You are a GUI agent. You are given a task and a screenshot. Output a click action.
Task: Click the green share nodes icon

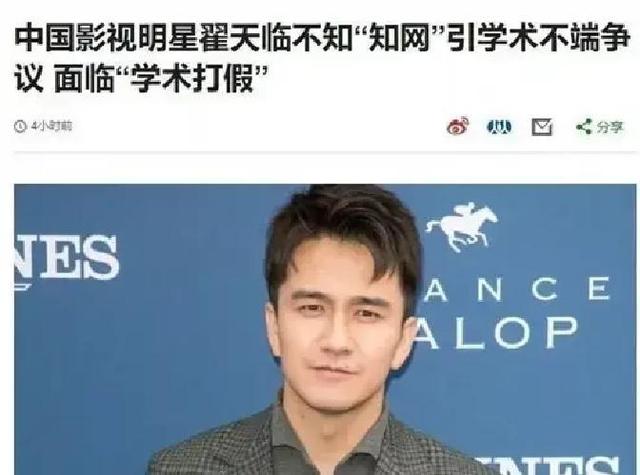[x=584, y=127]
